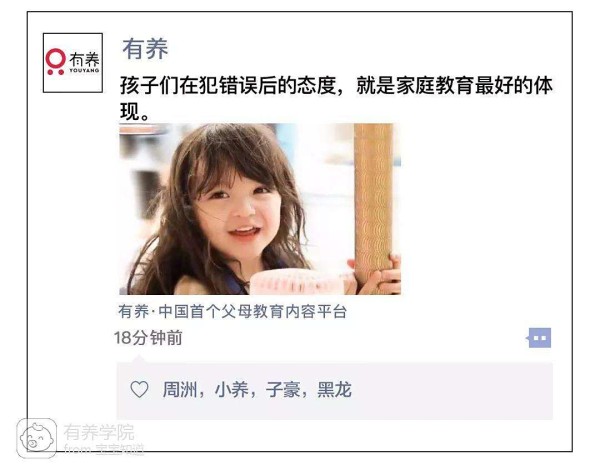Click the heart icon in likes bar

click(139, 390)
